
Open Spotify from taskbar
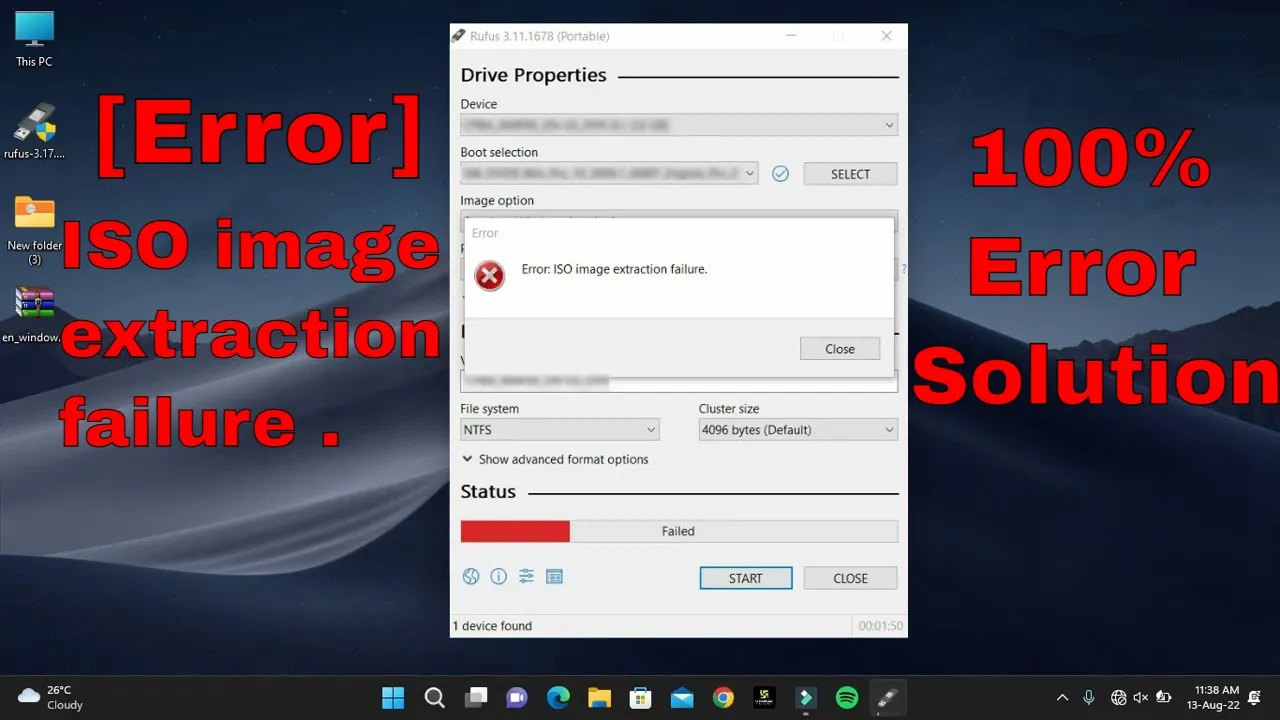pos(847,697)
